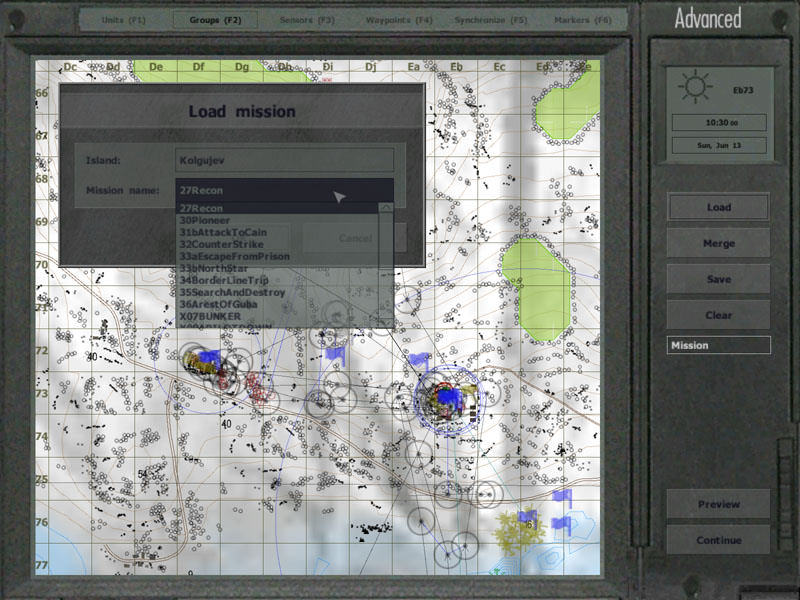Click the blue flag marker in column Di
Viewport: 800px width, 600px height.
333,352
